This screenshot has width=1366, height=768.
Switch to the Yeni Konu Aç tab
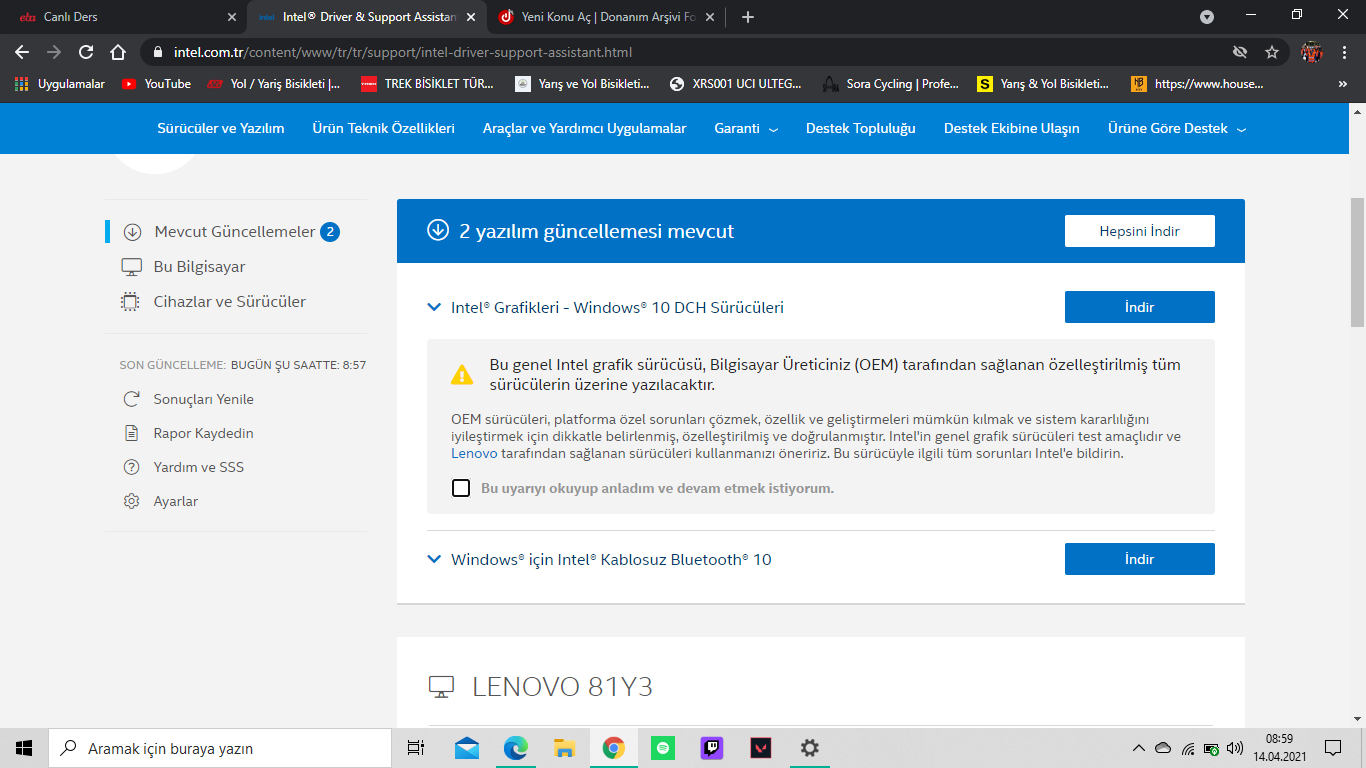coord(605,17)
